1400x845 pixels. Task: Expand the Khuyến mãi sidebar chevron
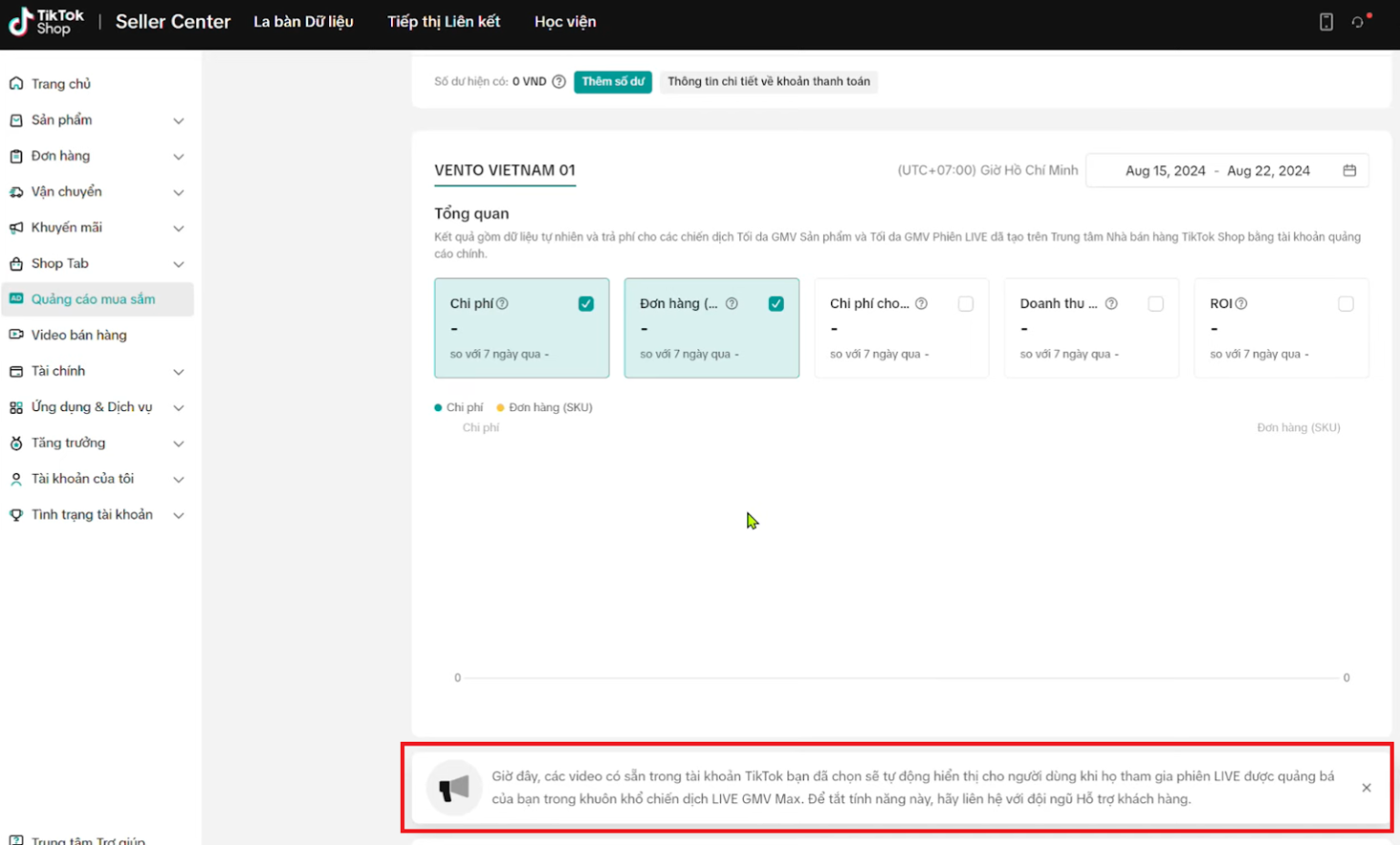[179, 228]
